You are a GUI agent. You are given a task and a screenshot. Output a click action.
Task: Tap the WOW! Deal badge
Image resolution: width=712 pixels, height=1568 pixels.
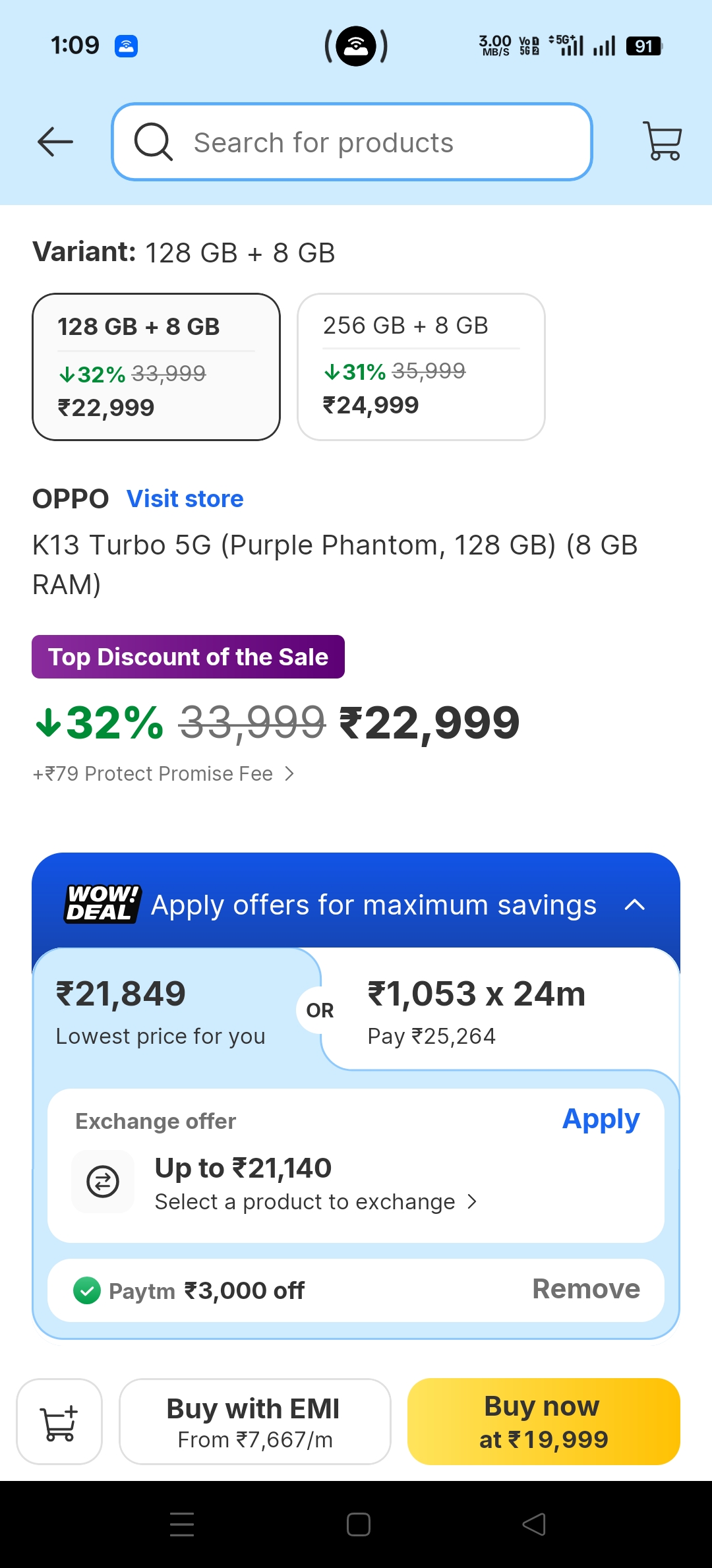pos(103,904)
